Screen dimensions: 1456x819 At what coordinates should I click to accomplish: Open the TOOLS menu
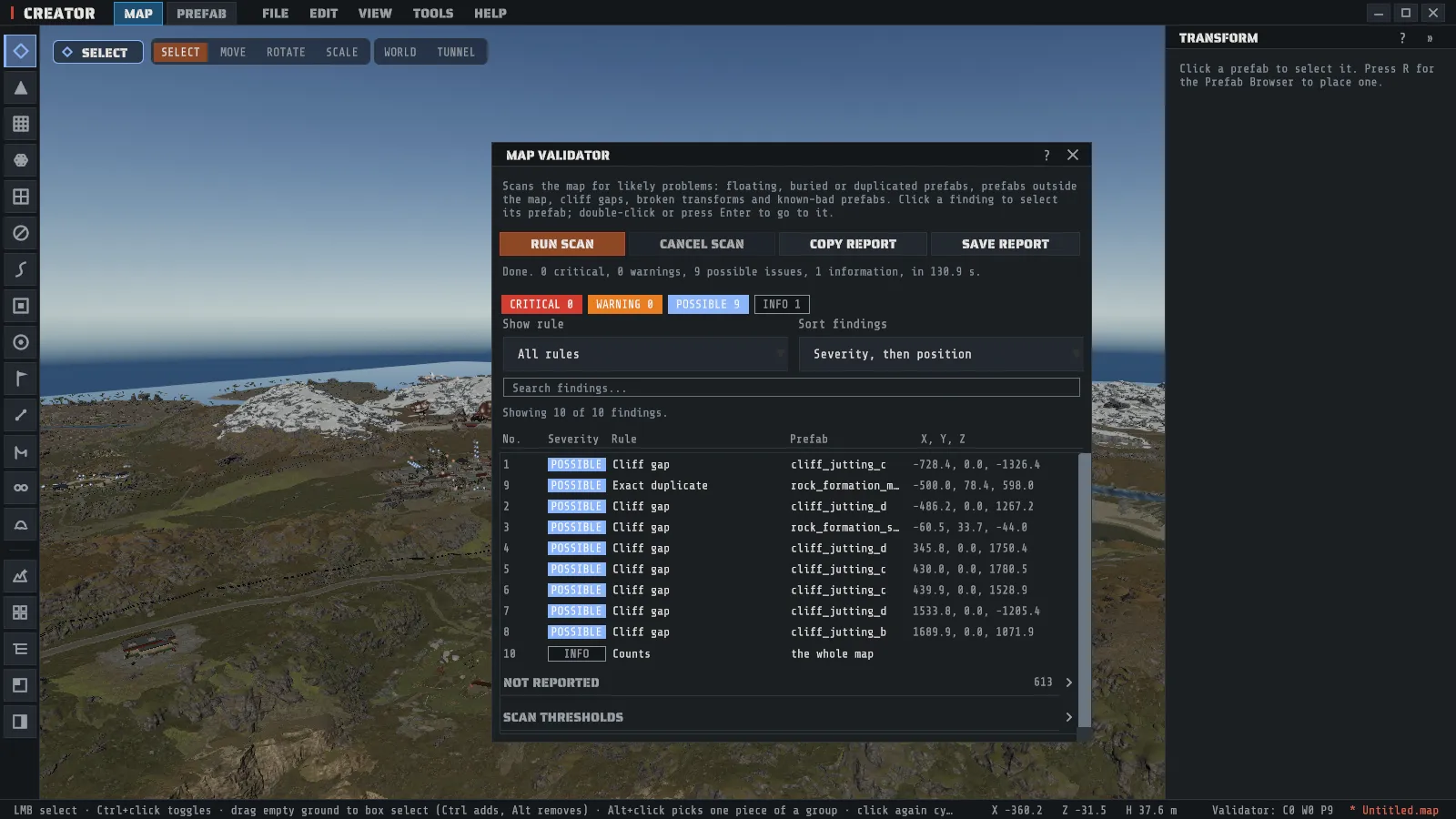(x=433, y=13)
